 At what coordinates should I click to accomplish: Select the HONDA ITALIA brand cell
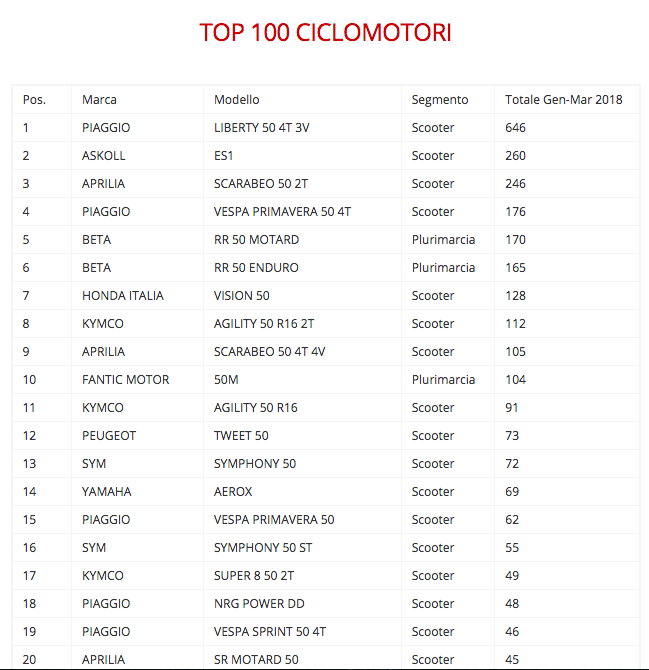pyautogui.click(x=123, y=296)
